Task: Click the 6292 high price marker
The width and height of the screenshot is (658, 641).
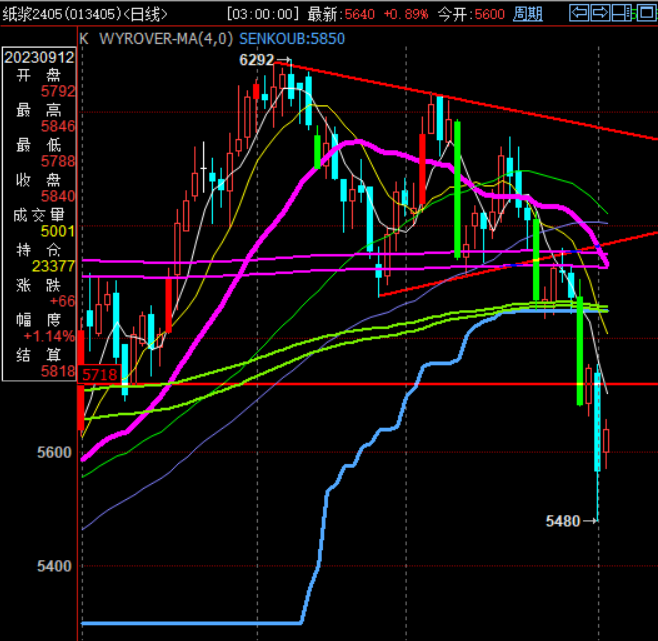Action: (256, 60)
